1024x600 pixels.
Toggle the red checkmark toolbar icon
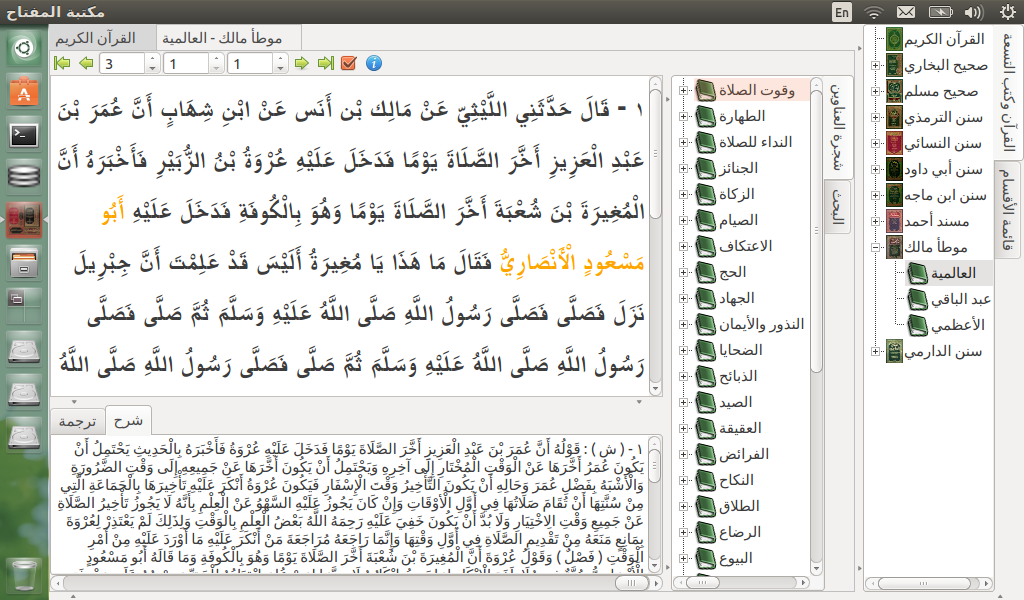(x=348, y=61)
